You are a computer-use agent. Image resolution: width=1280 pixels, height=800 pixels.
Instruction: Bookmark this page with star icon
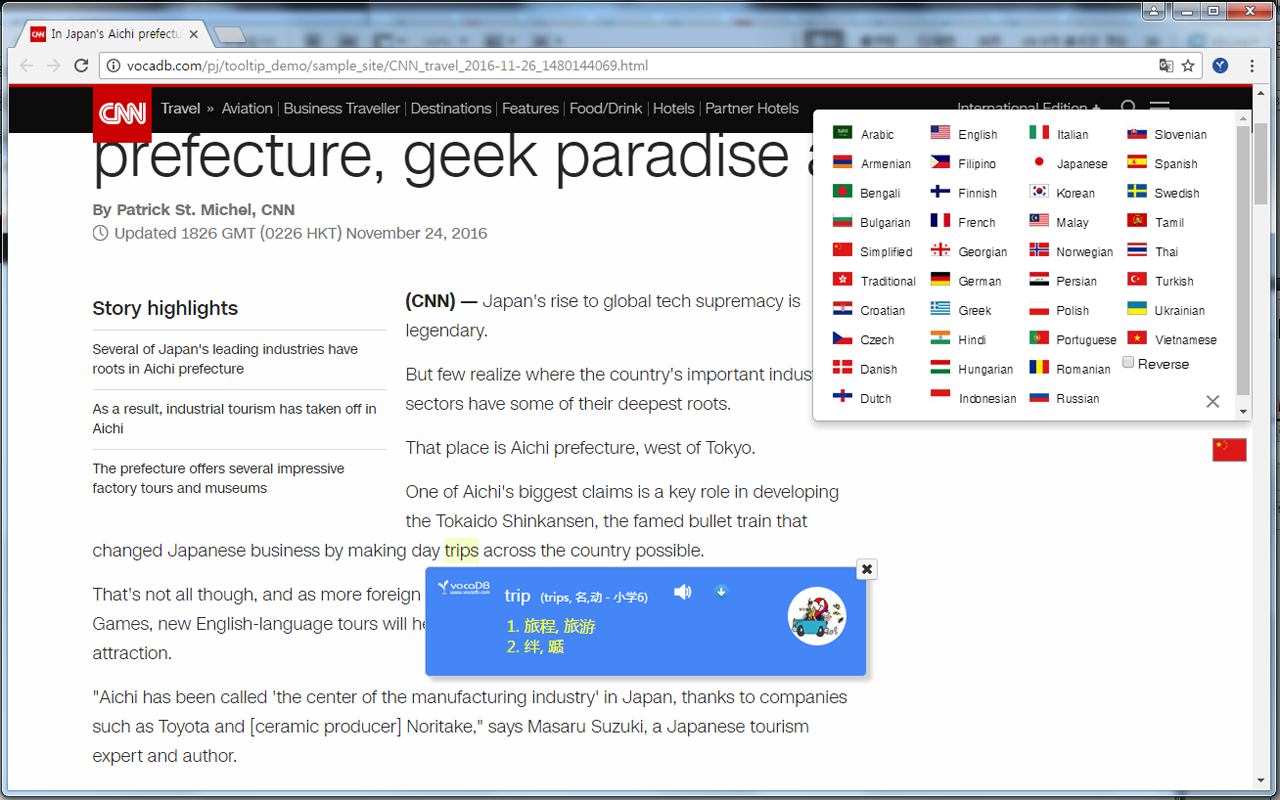(1188, 66)
